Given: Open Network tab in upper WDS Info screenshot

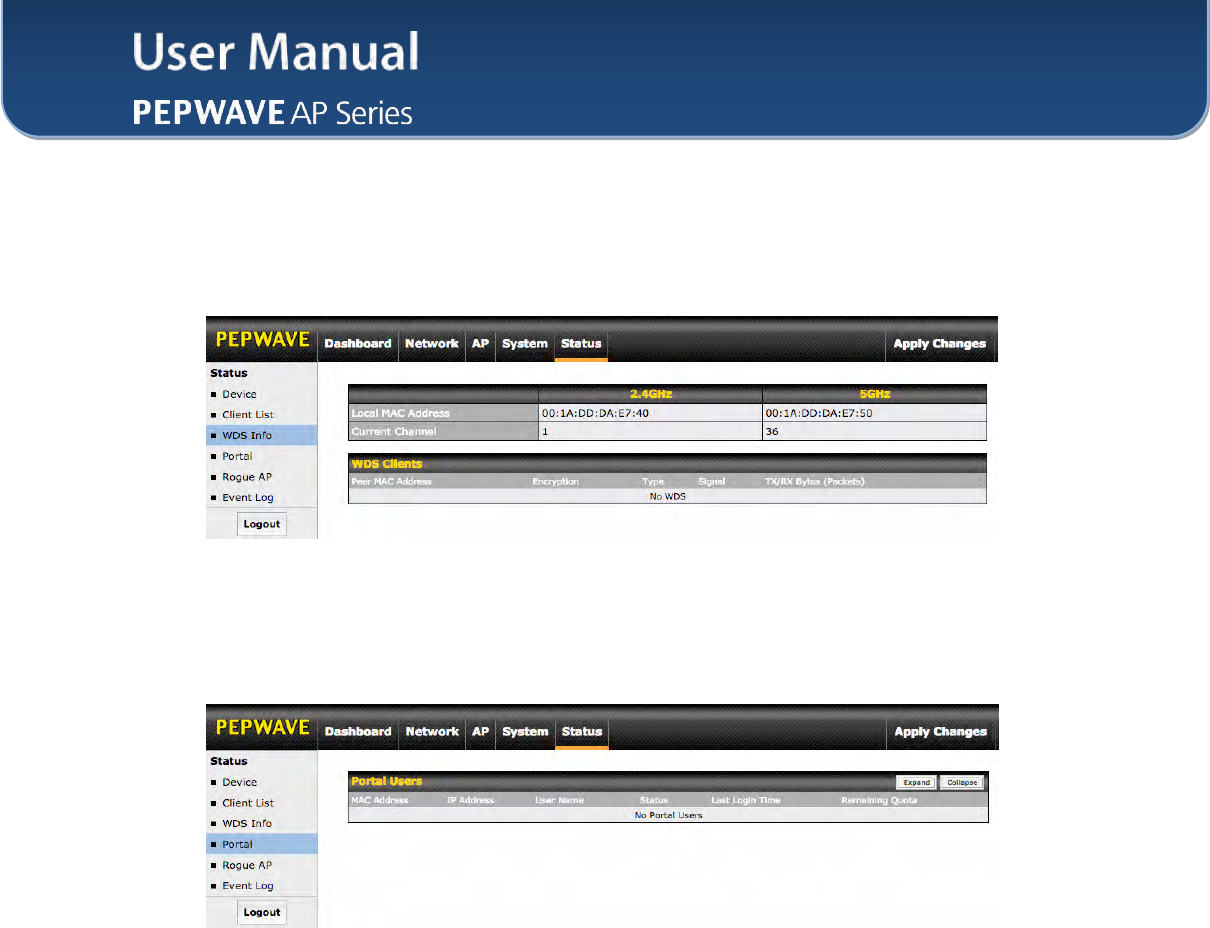Looking at the screenshot, I should coord(431,343).
